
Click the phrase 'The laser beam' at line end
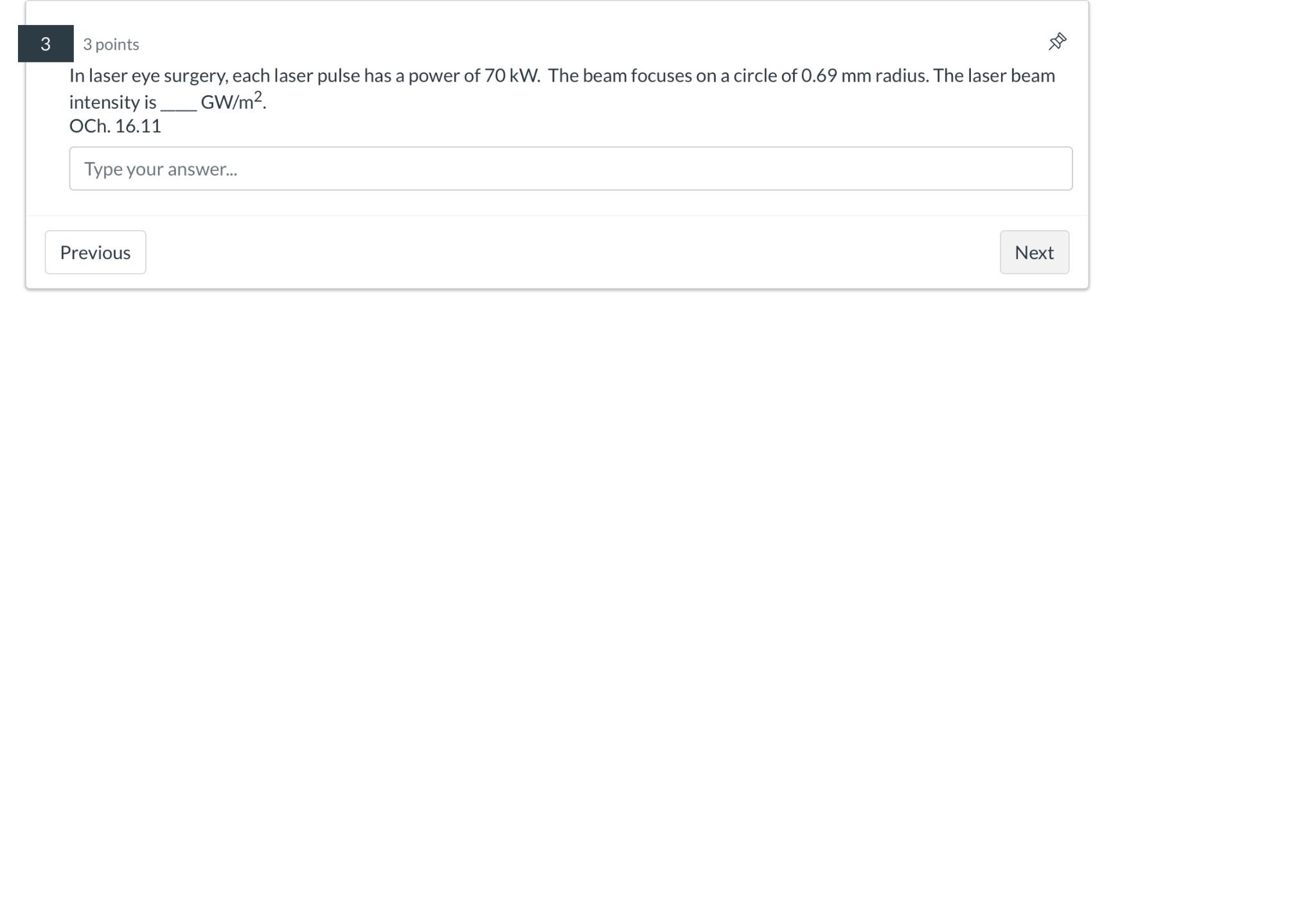(x=994, y=76)
